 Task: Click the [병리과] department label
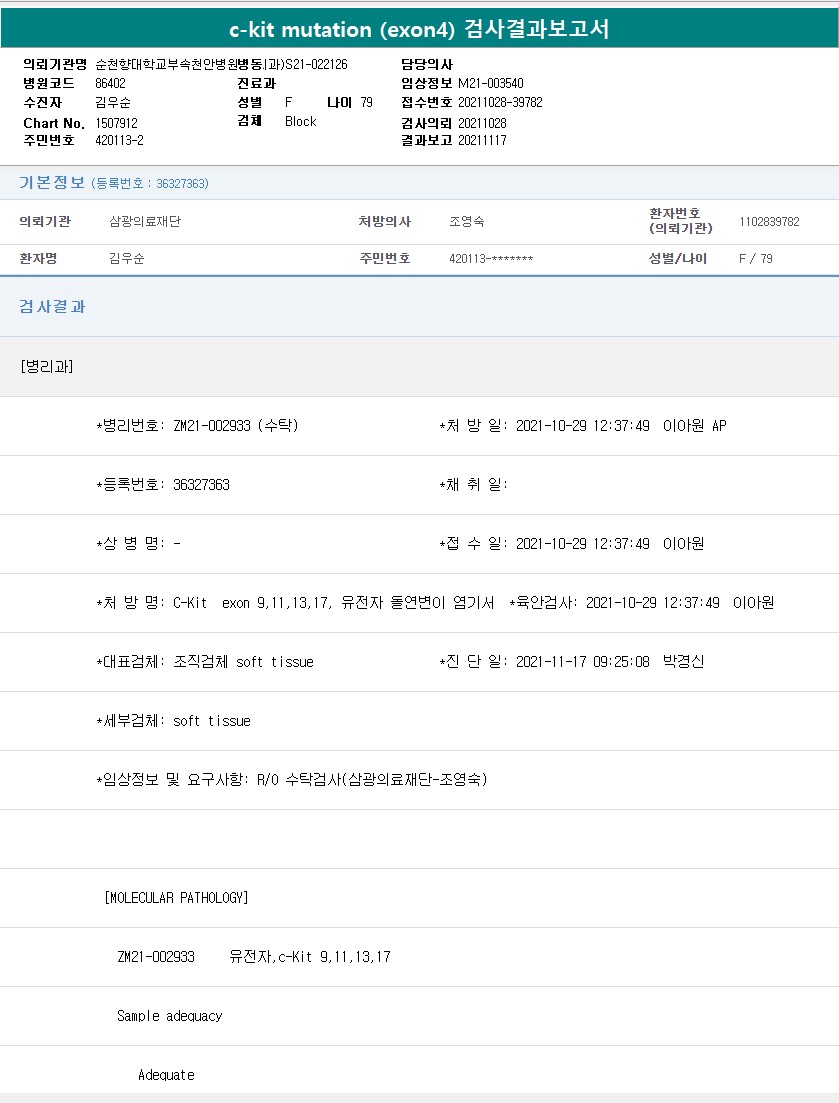pos(47,366)
